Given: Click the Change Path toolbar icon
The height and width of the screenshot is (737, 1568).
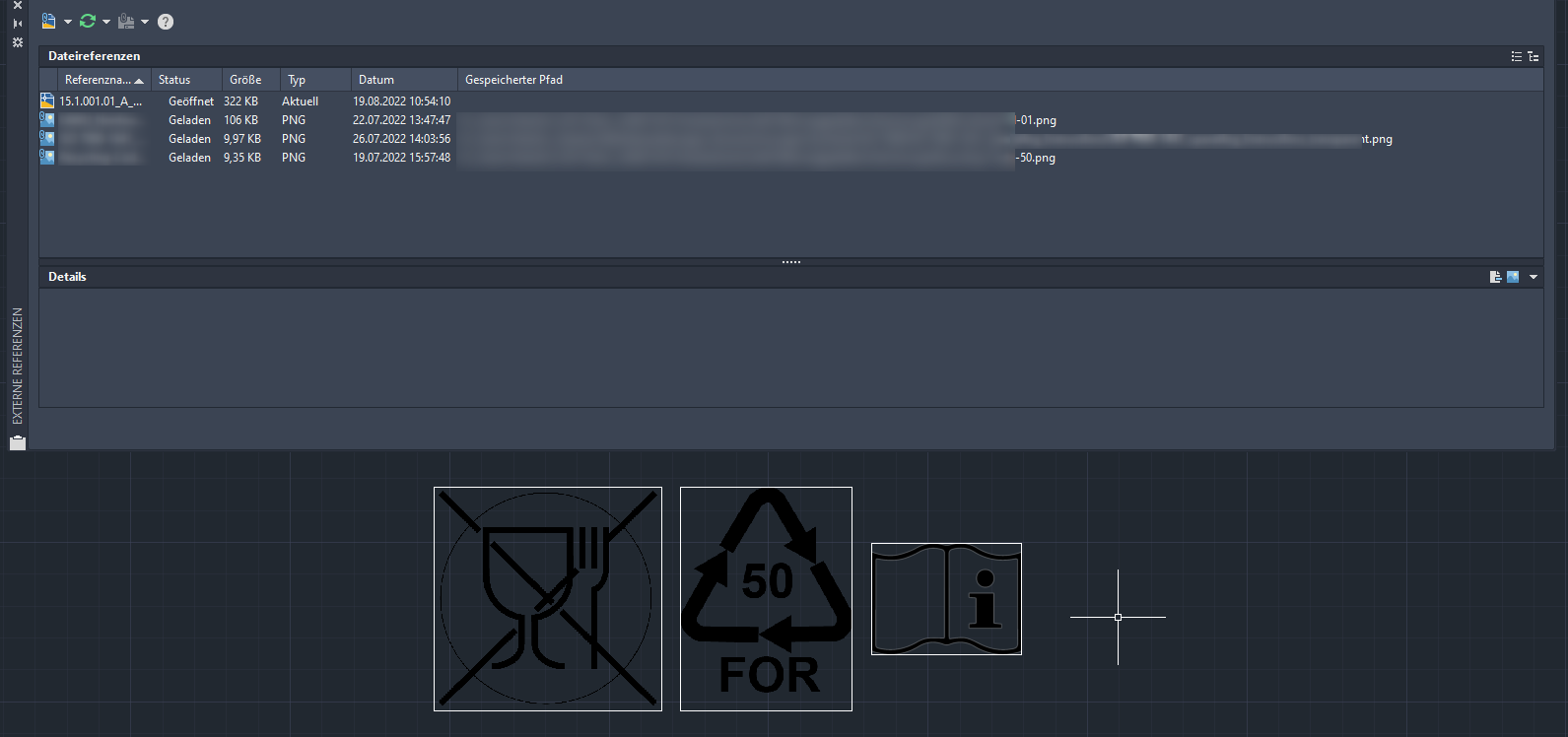Looking at the screenshot, I should coord(126,21).
